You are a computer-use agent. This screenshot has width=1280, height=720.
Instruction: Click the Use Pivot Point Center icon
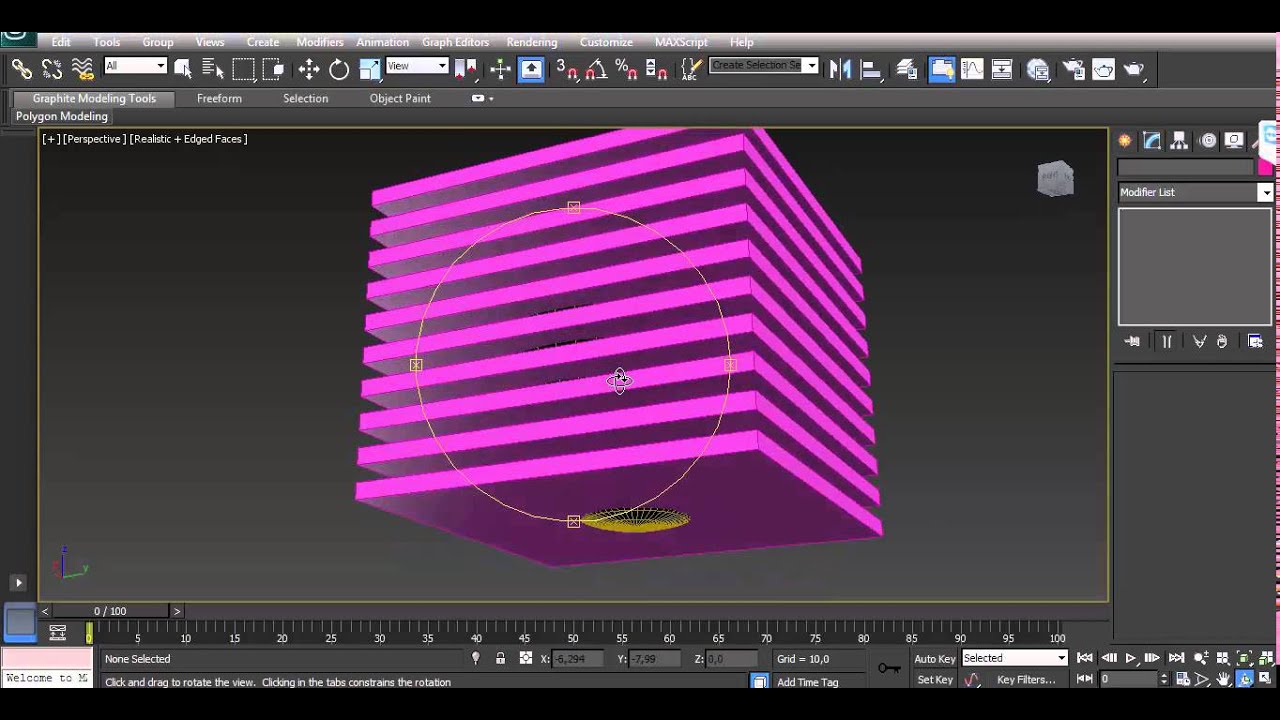point(466,69)
